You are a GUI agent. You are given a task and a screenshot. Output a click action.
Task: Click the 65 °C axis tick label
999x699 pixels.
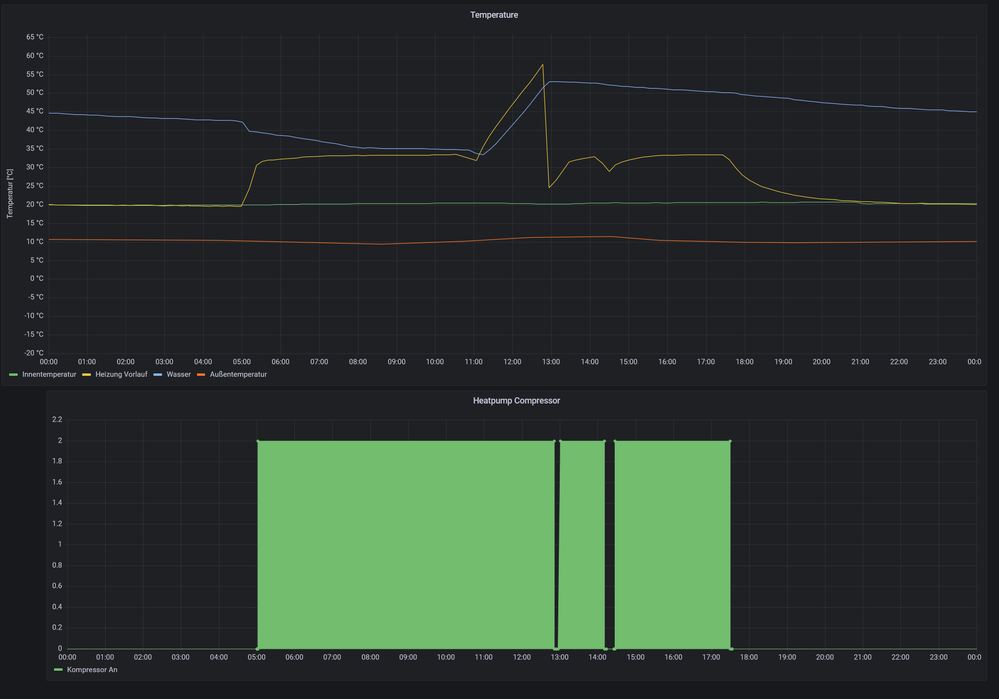tap(35, 37)
